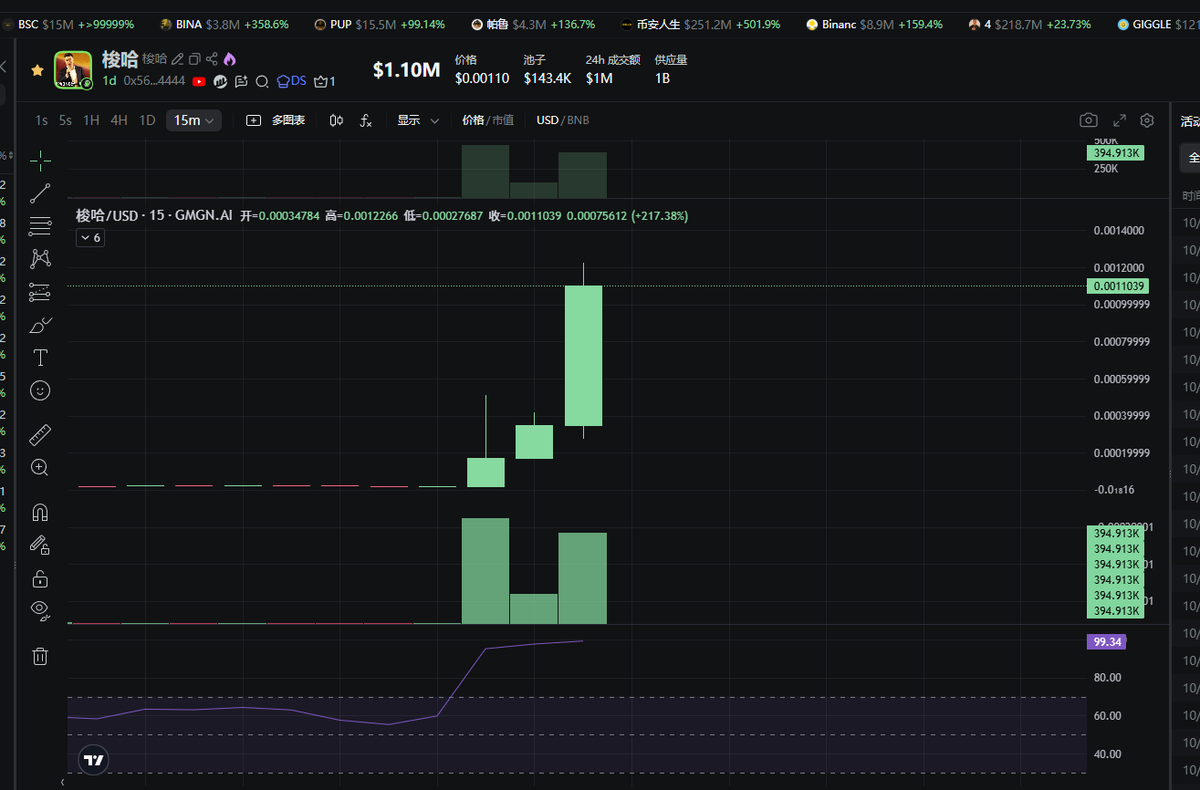Switch price denomination to BNB
This screenshot has width=1200, height=790.
[x=579, y=120]
